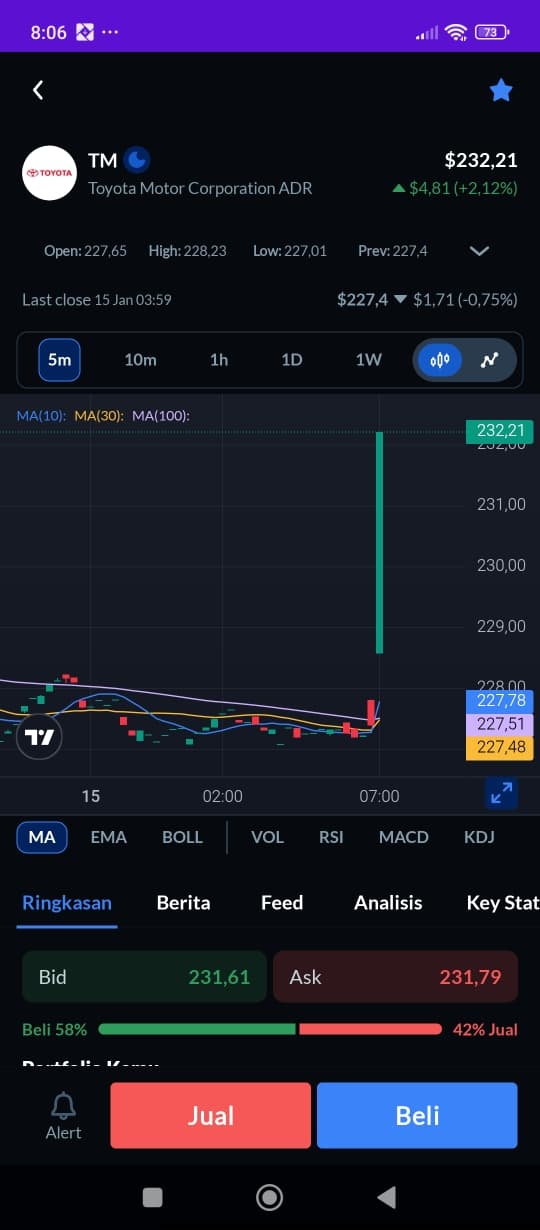Select the 1h timeframe
The image size is (540, 1230).
coord(219,360)
